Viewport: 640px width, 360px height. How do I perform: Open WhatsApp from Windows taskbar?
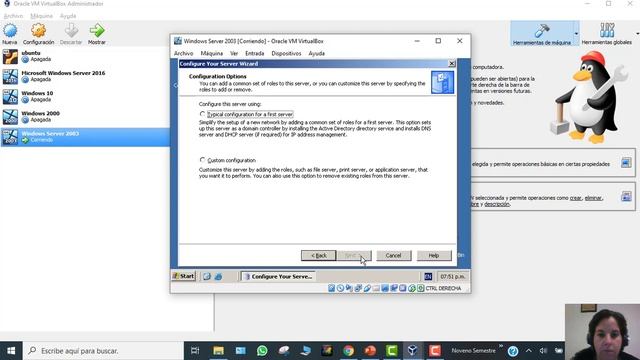click(262, 351)
